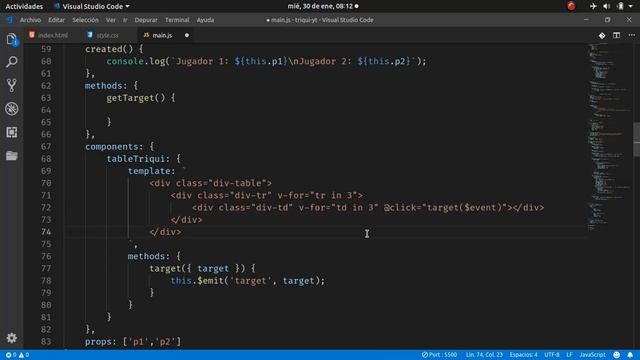640x360 pixels.
Task: Click line number 63 in gutter
Action: [x=46, y=98]
